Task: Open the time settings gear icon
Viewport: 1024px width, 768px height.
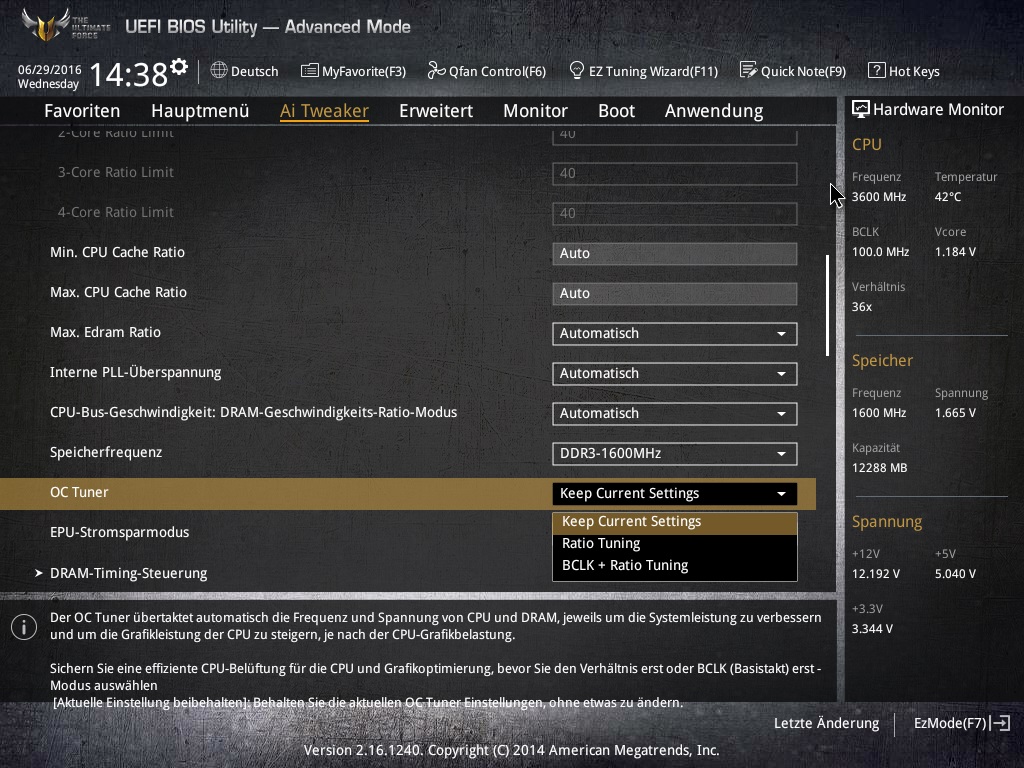Action: [x=179, y=66]
